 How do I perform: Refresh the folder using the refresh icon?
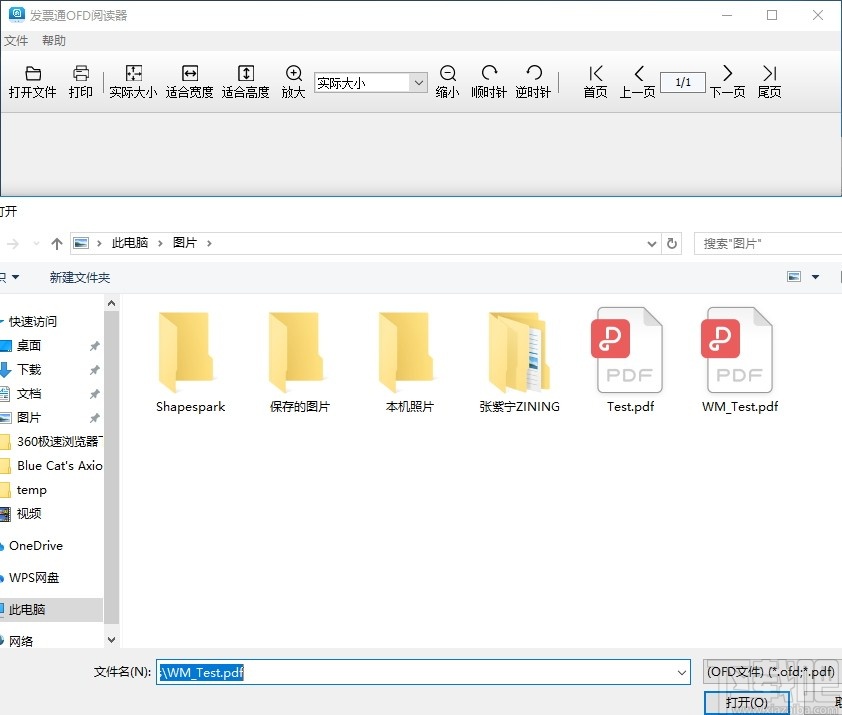[672, 243]
